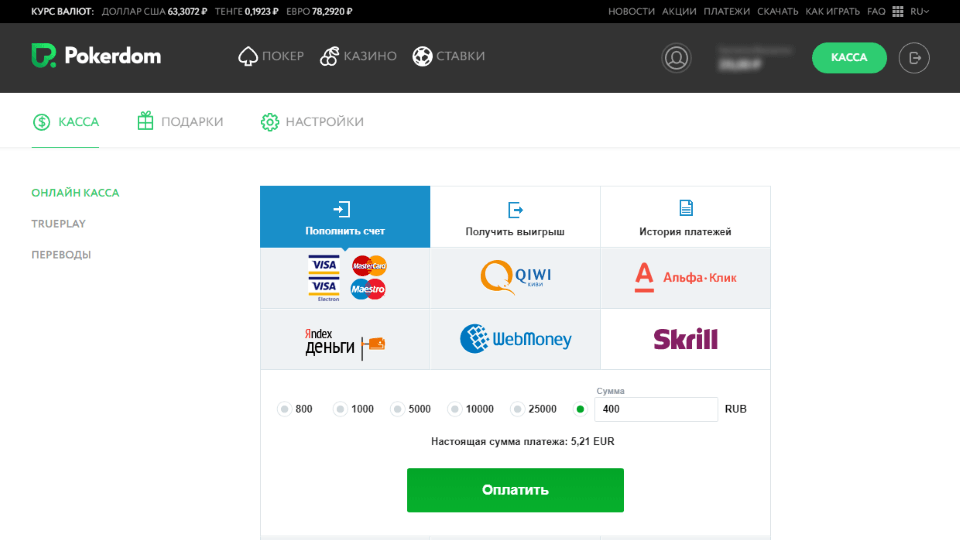
Task: Click the Сумма amount input field
Action: click(x=655, y=409)
